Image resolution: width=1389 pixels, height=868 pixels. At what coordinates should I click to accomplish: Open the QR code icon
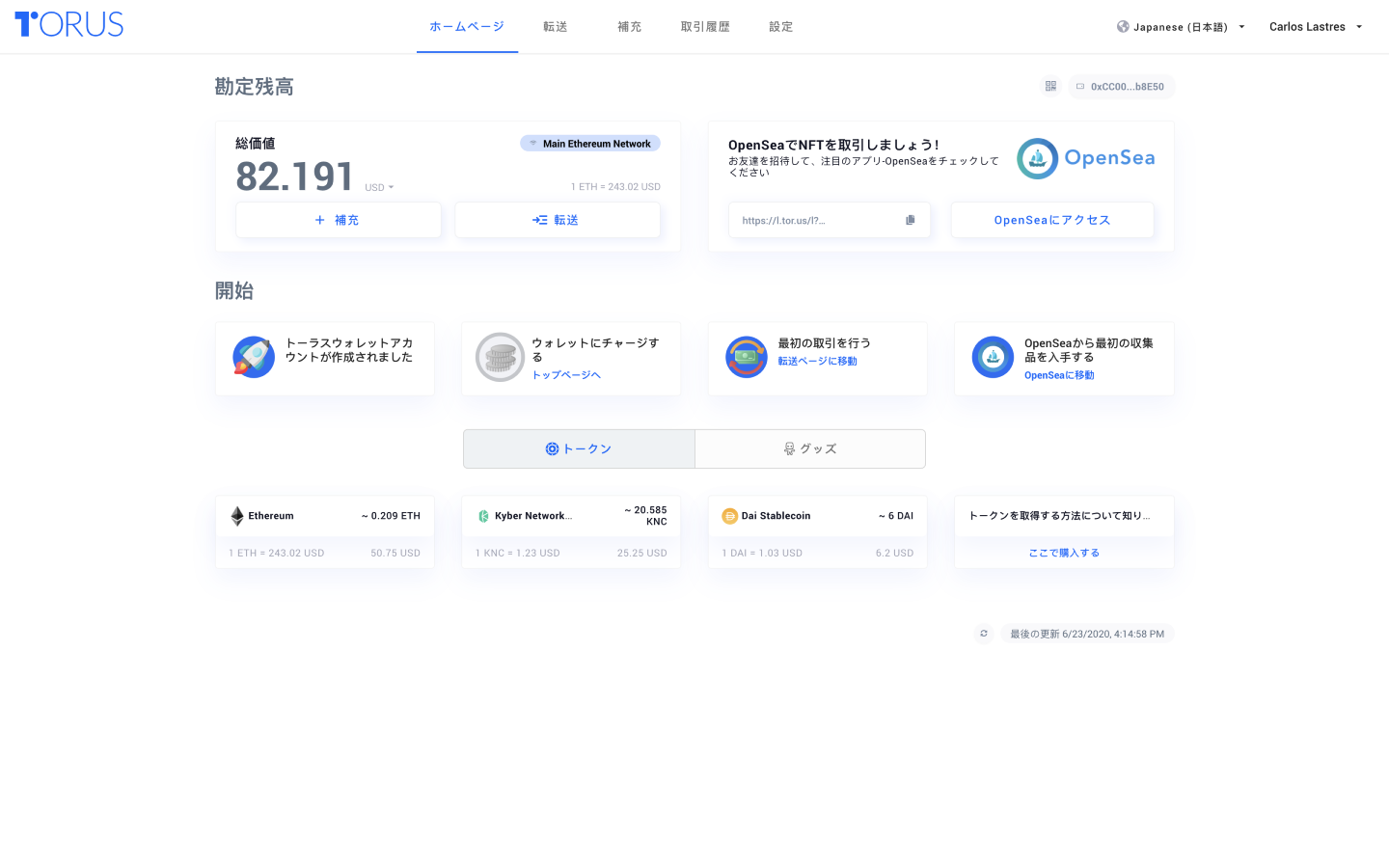1050,86
